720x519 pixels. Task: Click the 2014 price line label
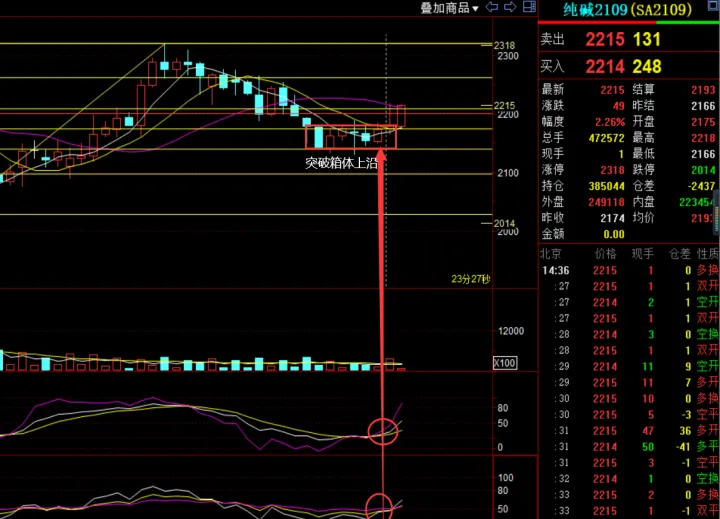tap(504, 222)
